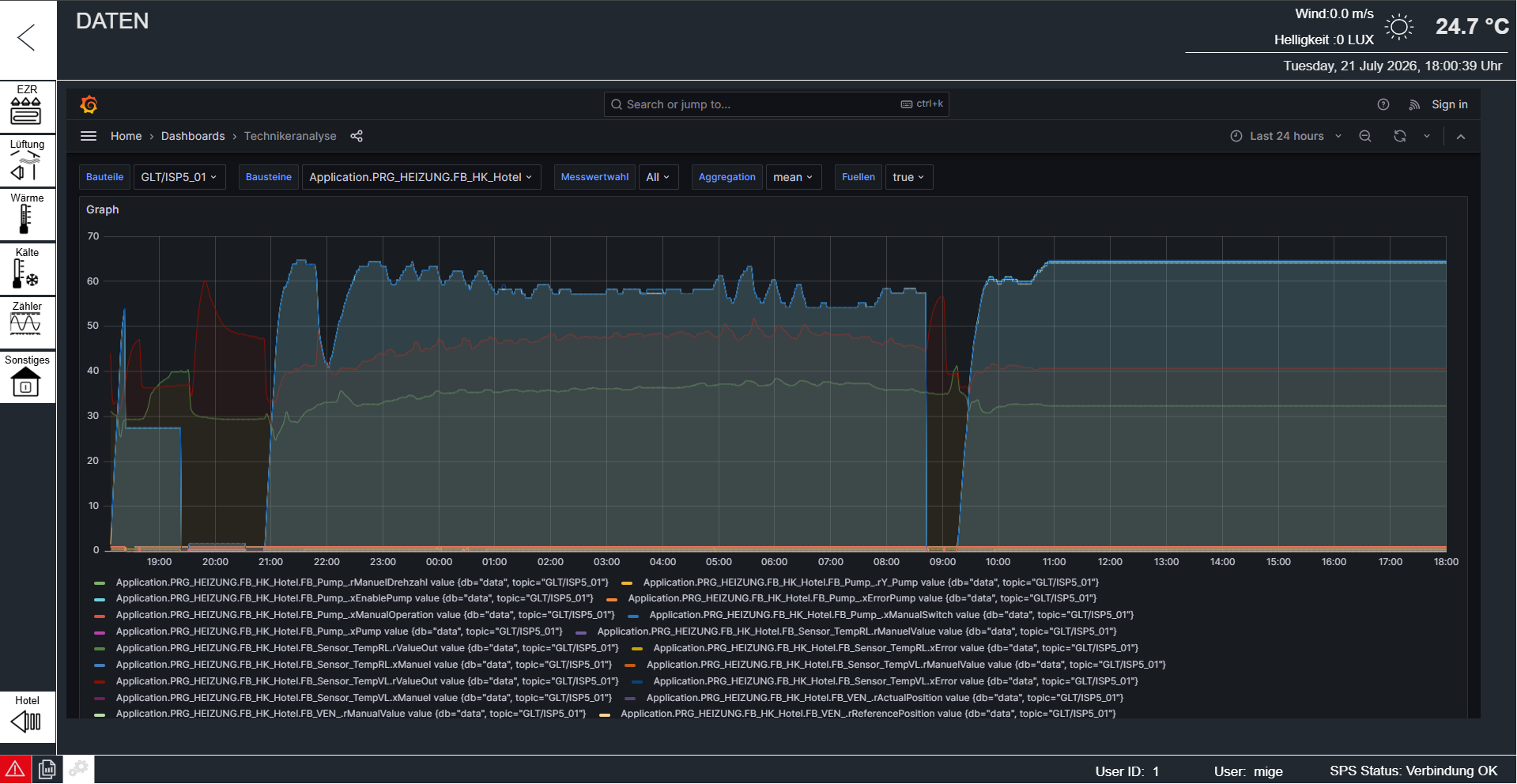Viewport: 1517px width, 784px height.
Task: Open the Zähler meter section
Action: click(x=27, y=322)
